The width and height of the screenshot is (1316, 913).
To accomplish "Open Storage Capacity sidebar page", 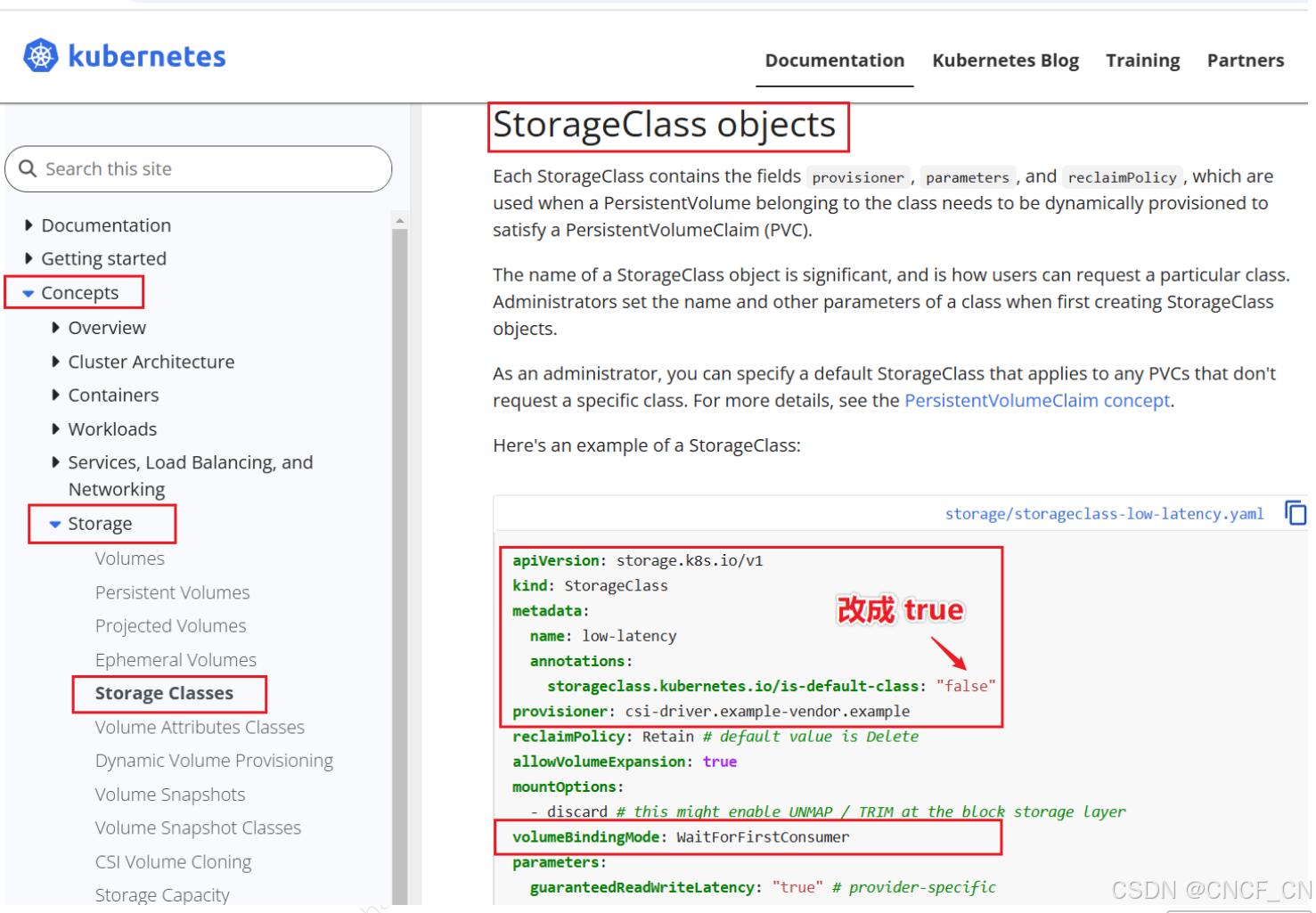I will pos(163,895).
